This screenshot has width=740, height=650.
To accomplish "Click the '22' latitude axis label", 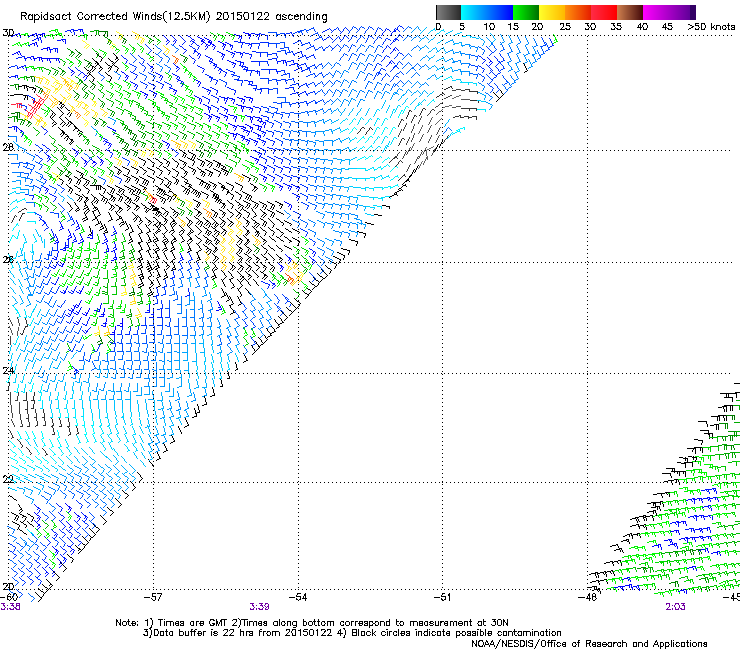I will pos(8,479).
